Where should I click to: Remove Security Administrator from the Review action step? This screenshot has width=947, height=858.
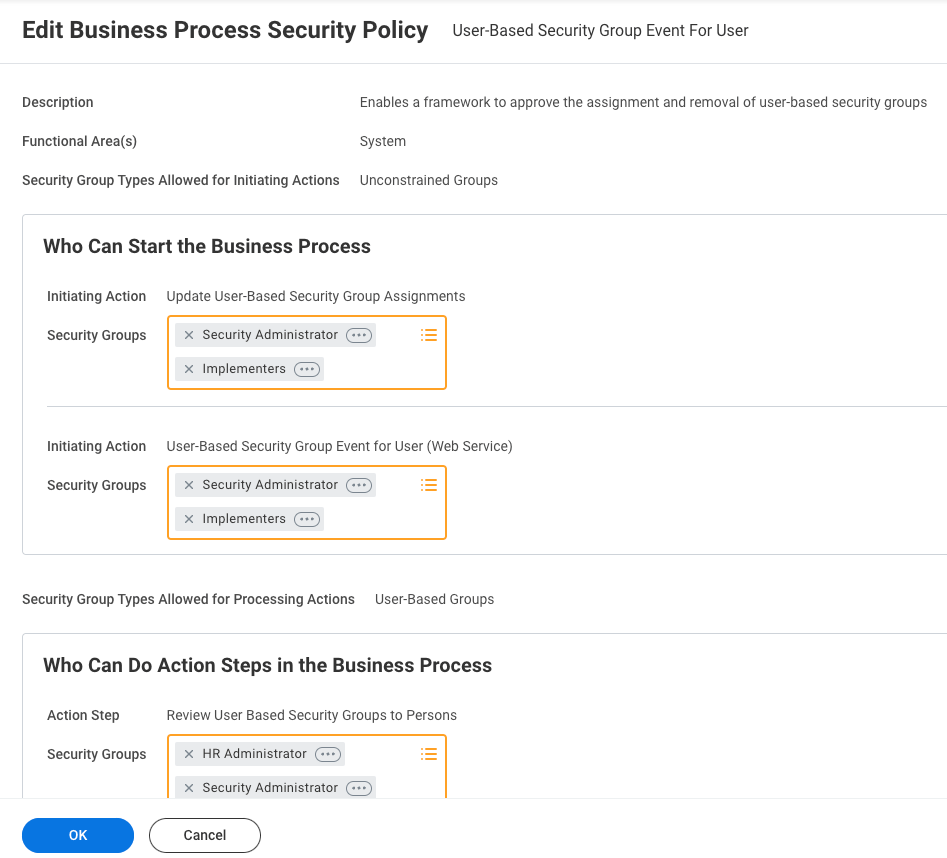tap(189, 788)
